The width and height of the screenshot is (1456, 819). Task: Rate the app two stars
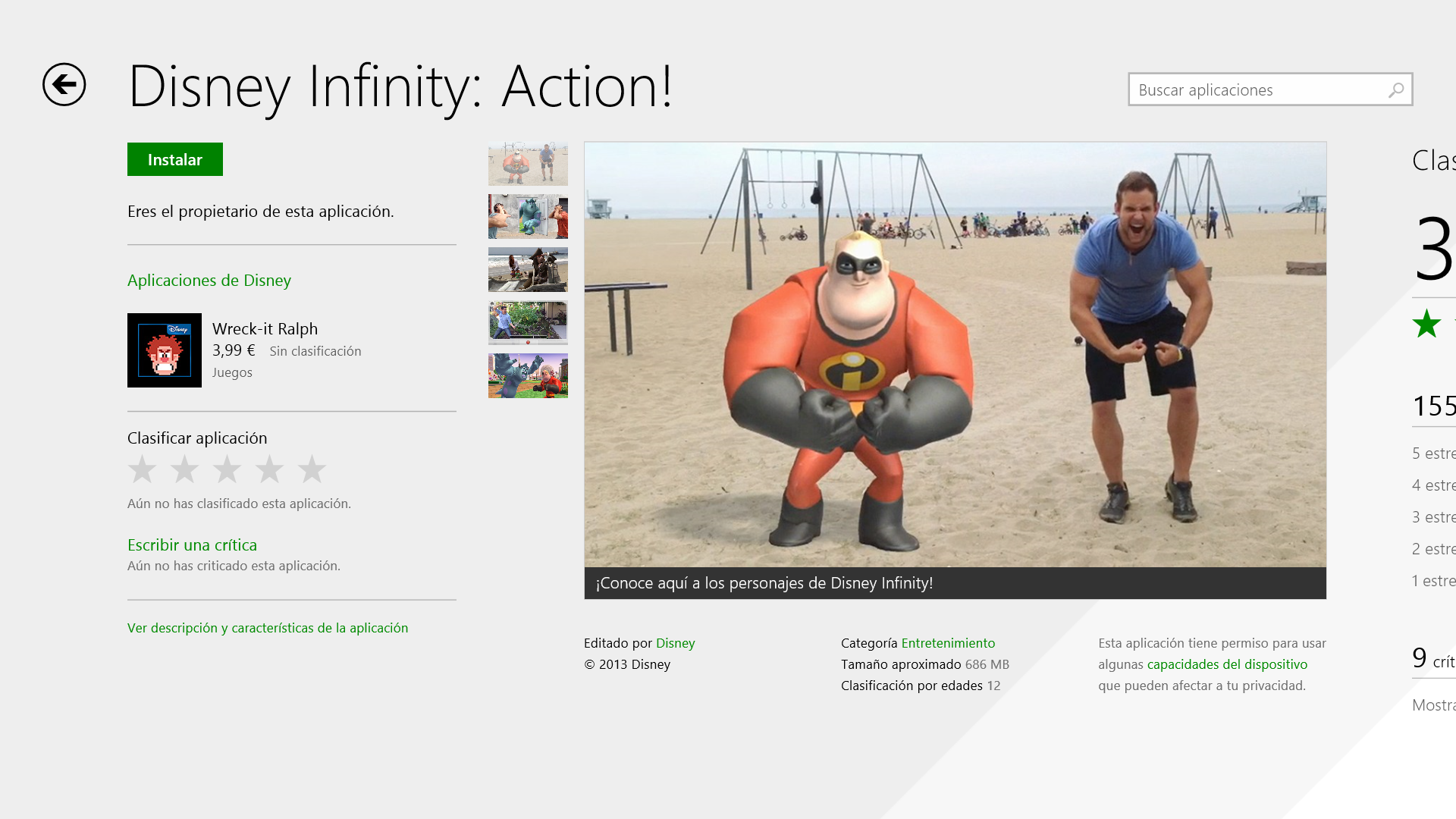(184, 469)
